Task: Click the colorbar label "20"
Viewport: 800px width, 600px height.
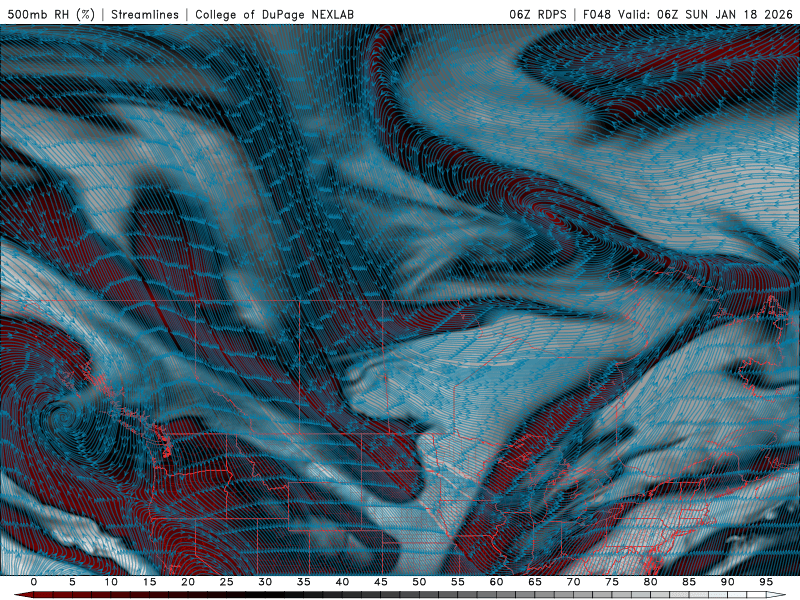Action: pyautogui.click(x=188, y=582)
